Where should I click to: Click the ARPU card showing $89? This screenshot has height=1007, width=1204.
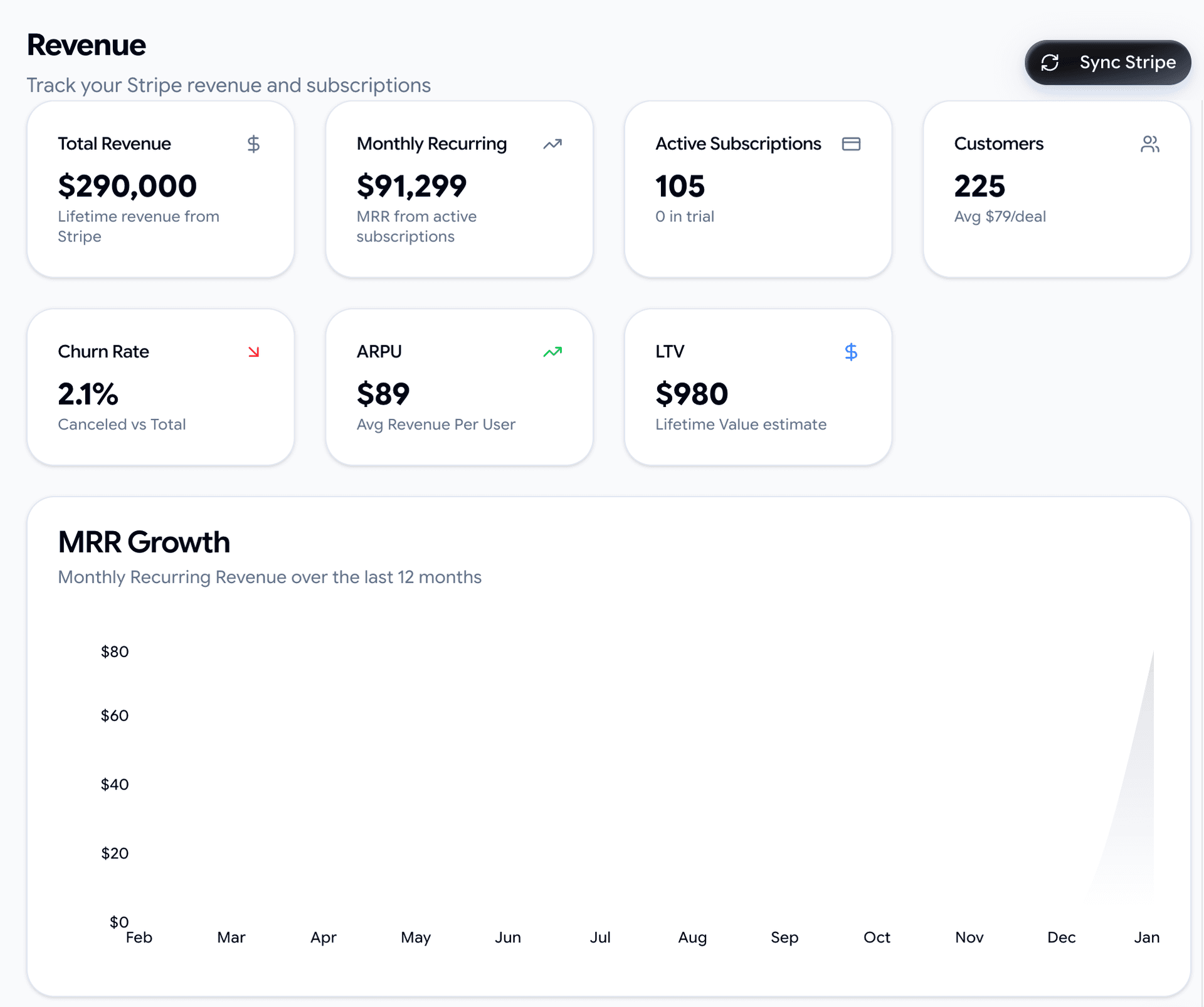[459, 386]
